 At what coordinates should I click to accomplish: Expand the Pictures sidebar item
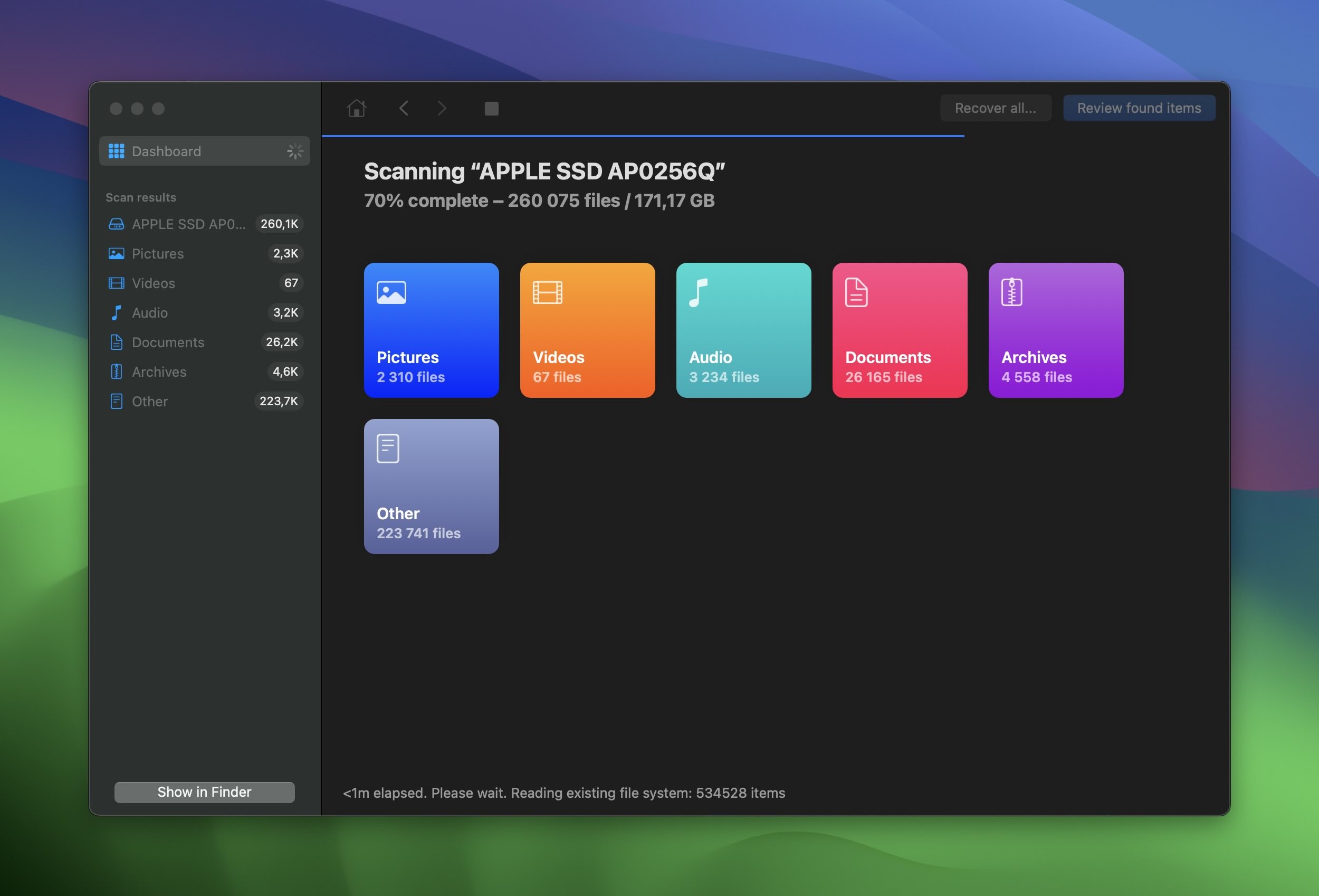[157, 252]
